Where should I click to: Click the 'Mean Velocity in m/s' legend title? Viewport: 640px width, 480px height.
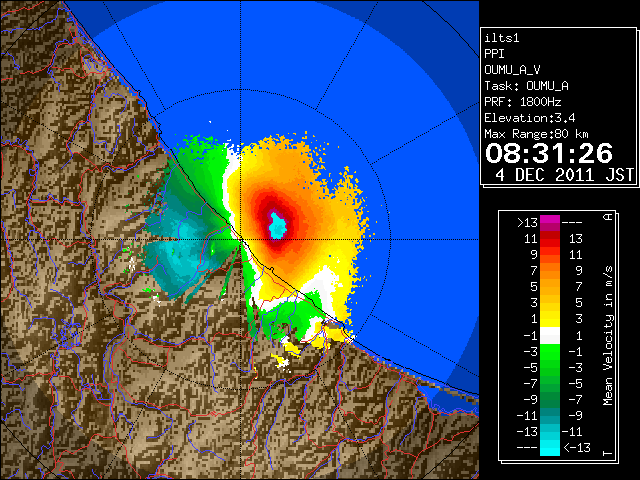click(x=608, y=336)
